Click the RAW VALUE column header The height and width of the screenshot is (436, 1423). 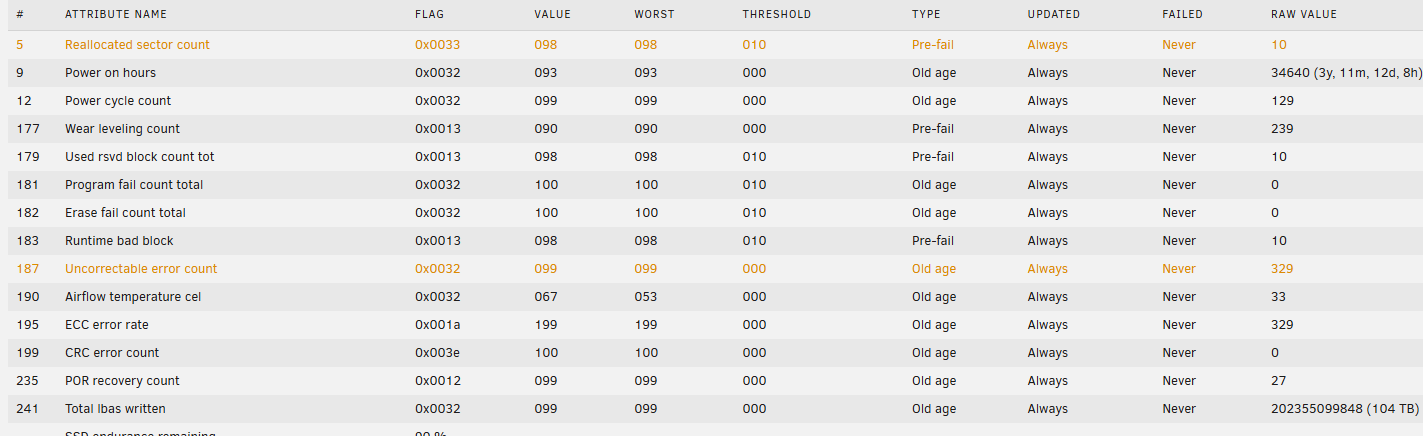[1302, 15]
